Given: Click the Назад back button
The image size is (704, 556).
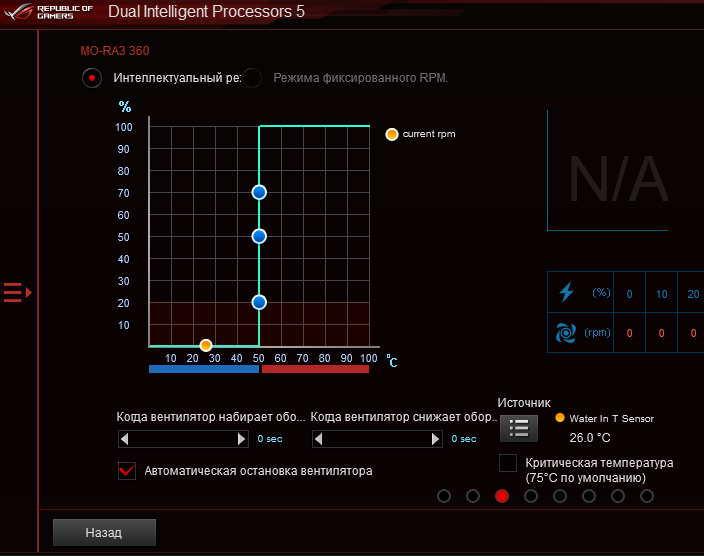Looking at the screenshot, I should pyautogui.click(x=104, y=533).
